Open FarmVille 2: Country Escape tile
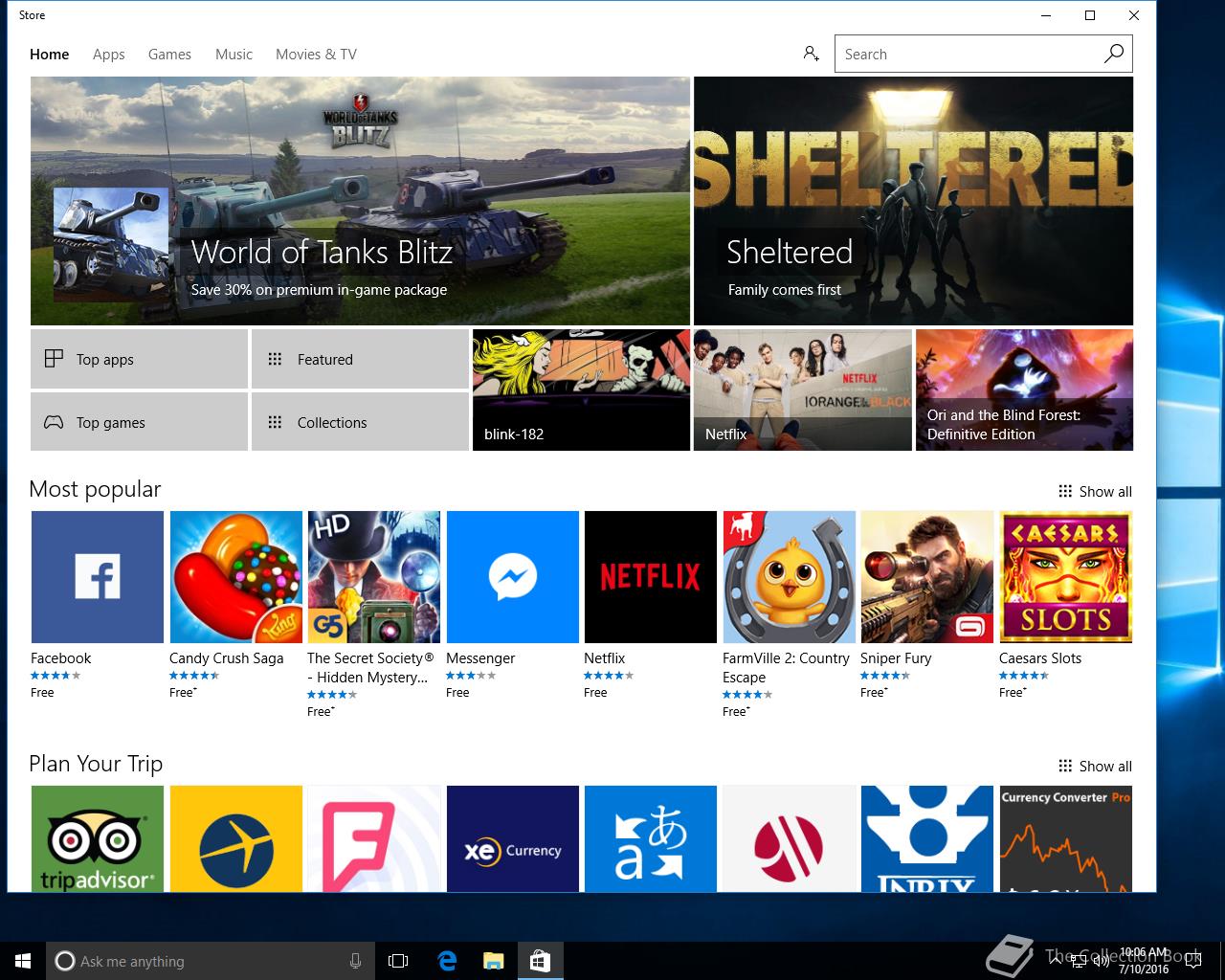 click(790, 577)
